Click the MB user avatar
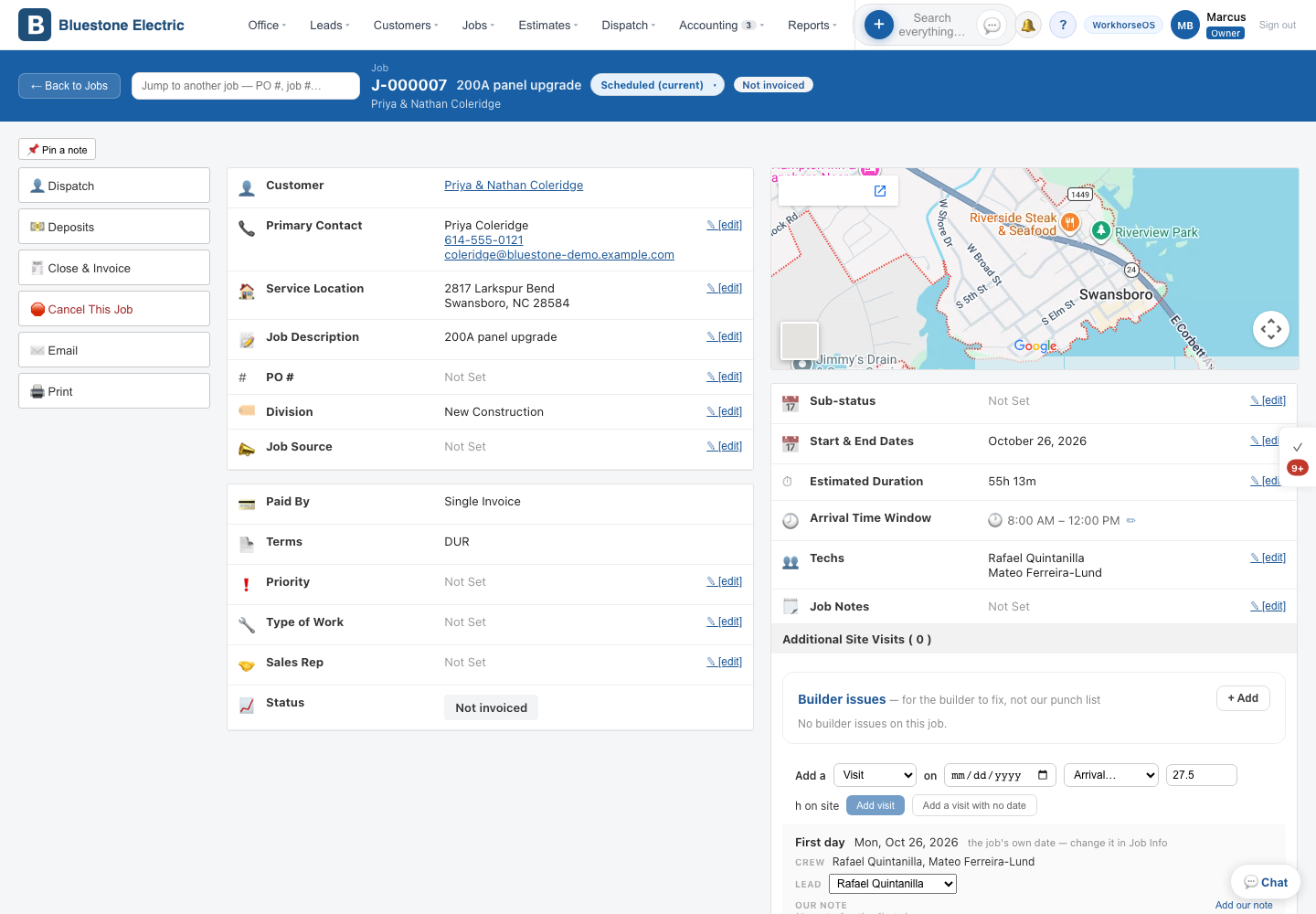 [1185, 26]
